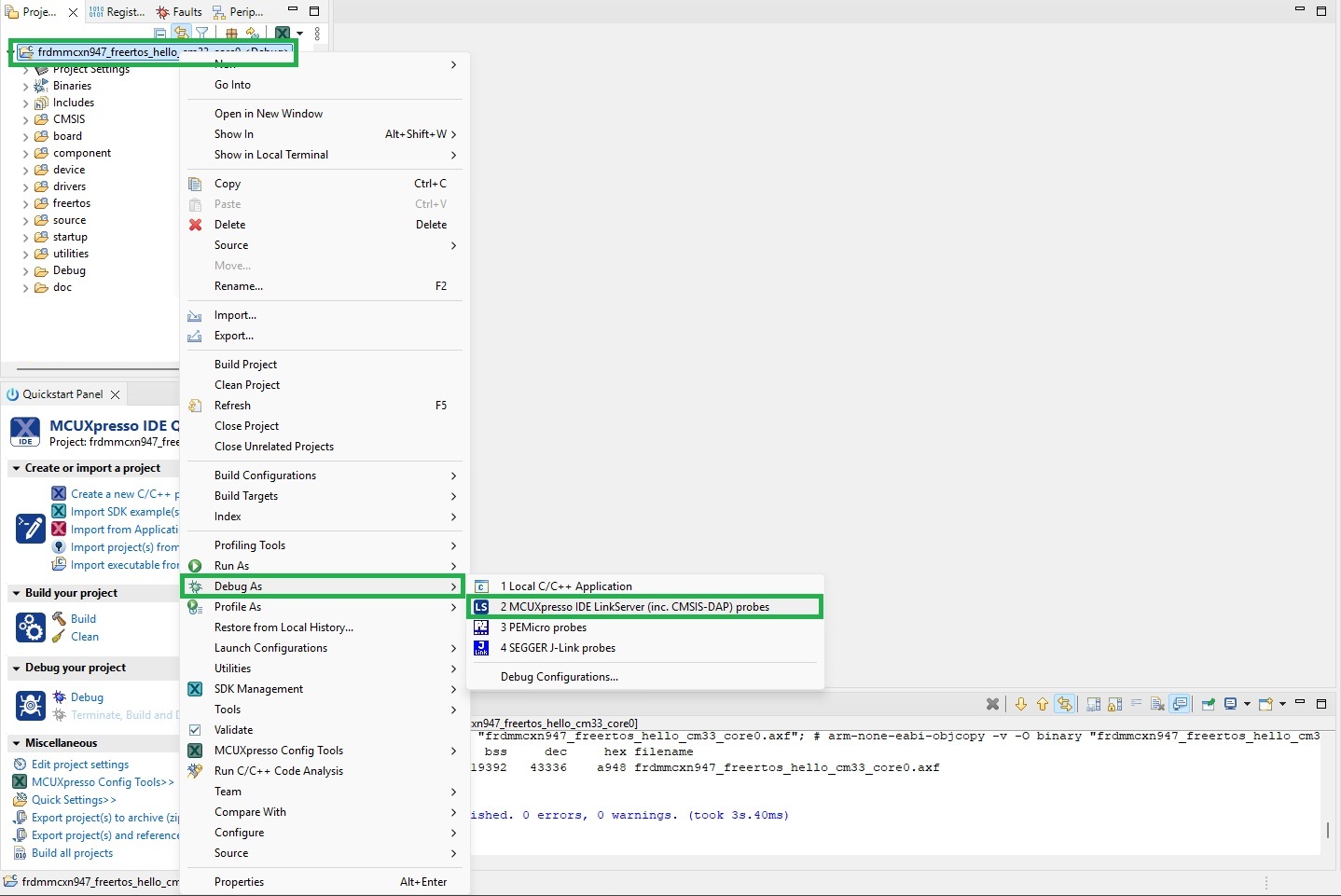
Task: Click the Pin Console icon
Action: pyautogui.click(x=1208, y=704)
